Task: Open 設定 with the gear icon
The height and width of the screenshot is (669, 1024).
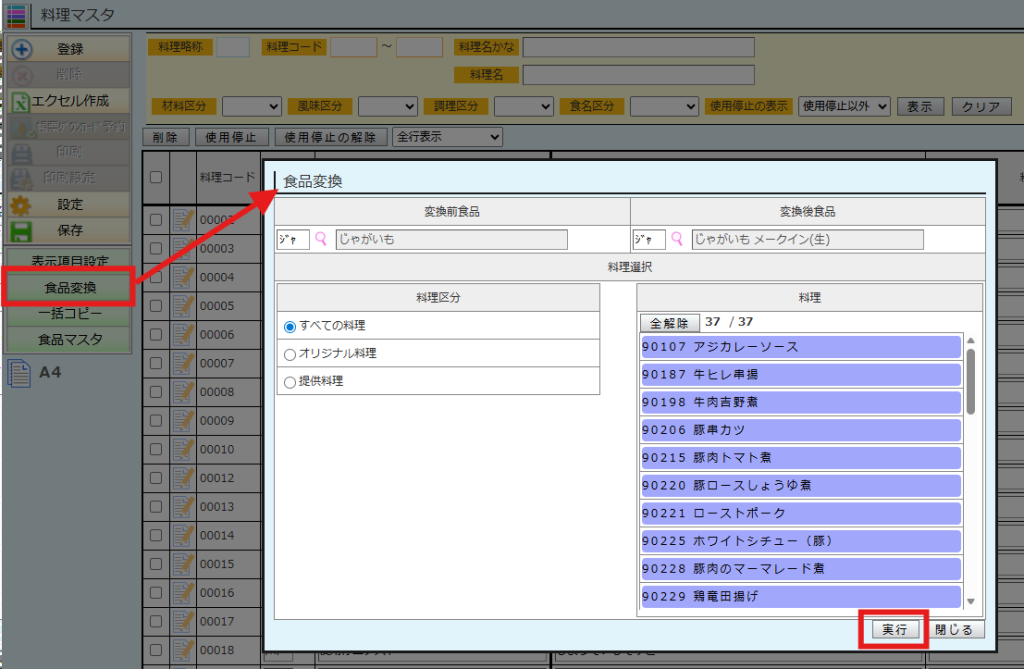Action: pyautogui.click(x=22, y=205)
